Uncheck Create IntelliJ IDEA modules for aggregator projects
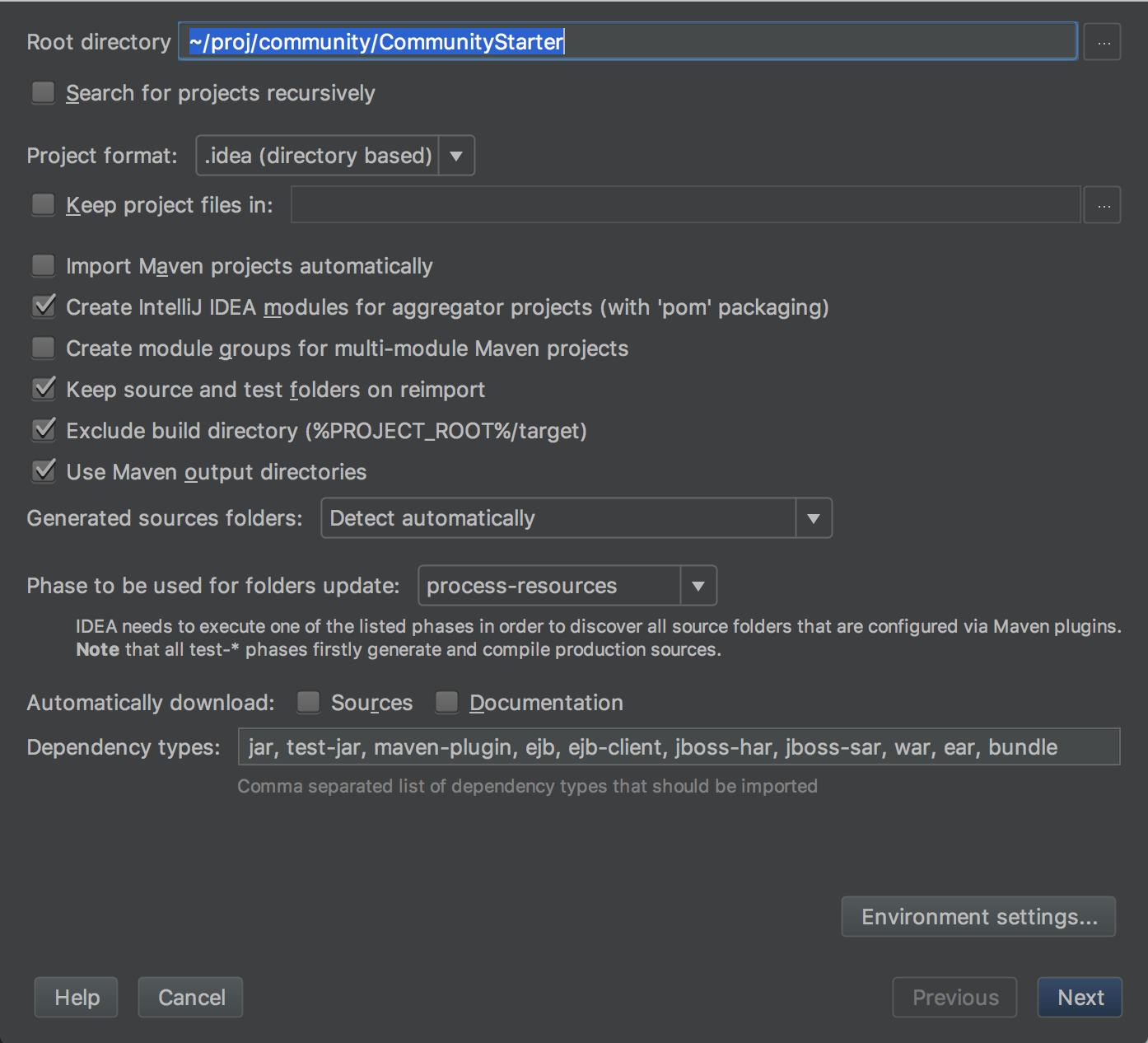This screenshot has width=1148, height=1043. [43, 306]
